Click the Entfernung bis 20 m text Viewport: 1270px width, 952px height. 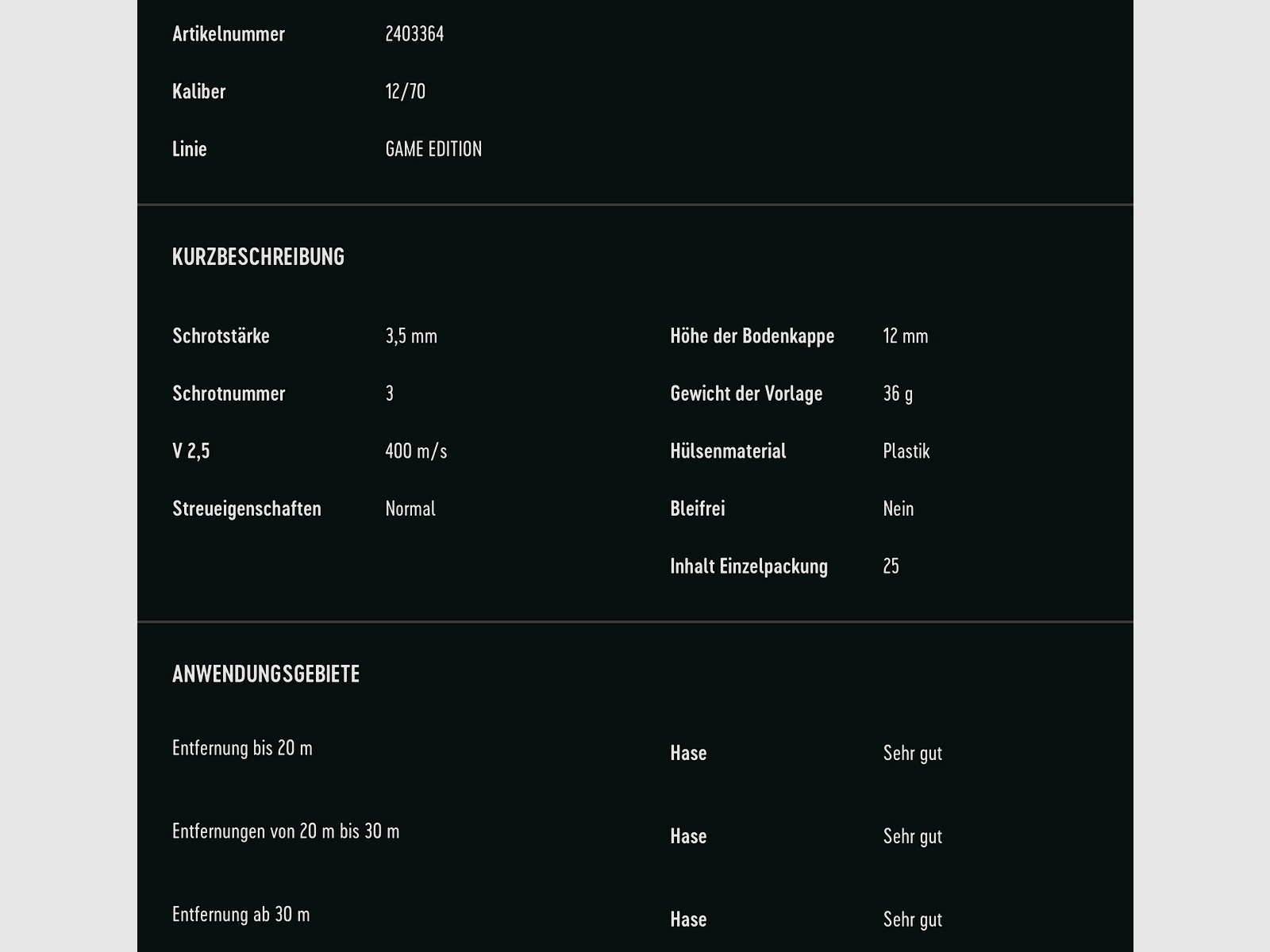click(242, 748)
